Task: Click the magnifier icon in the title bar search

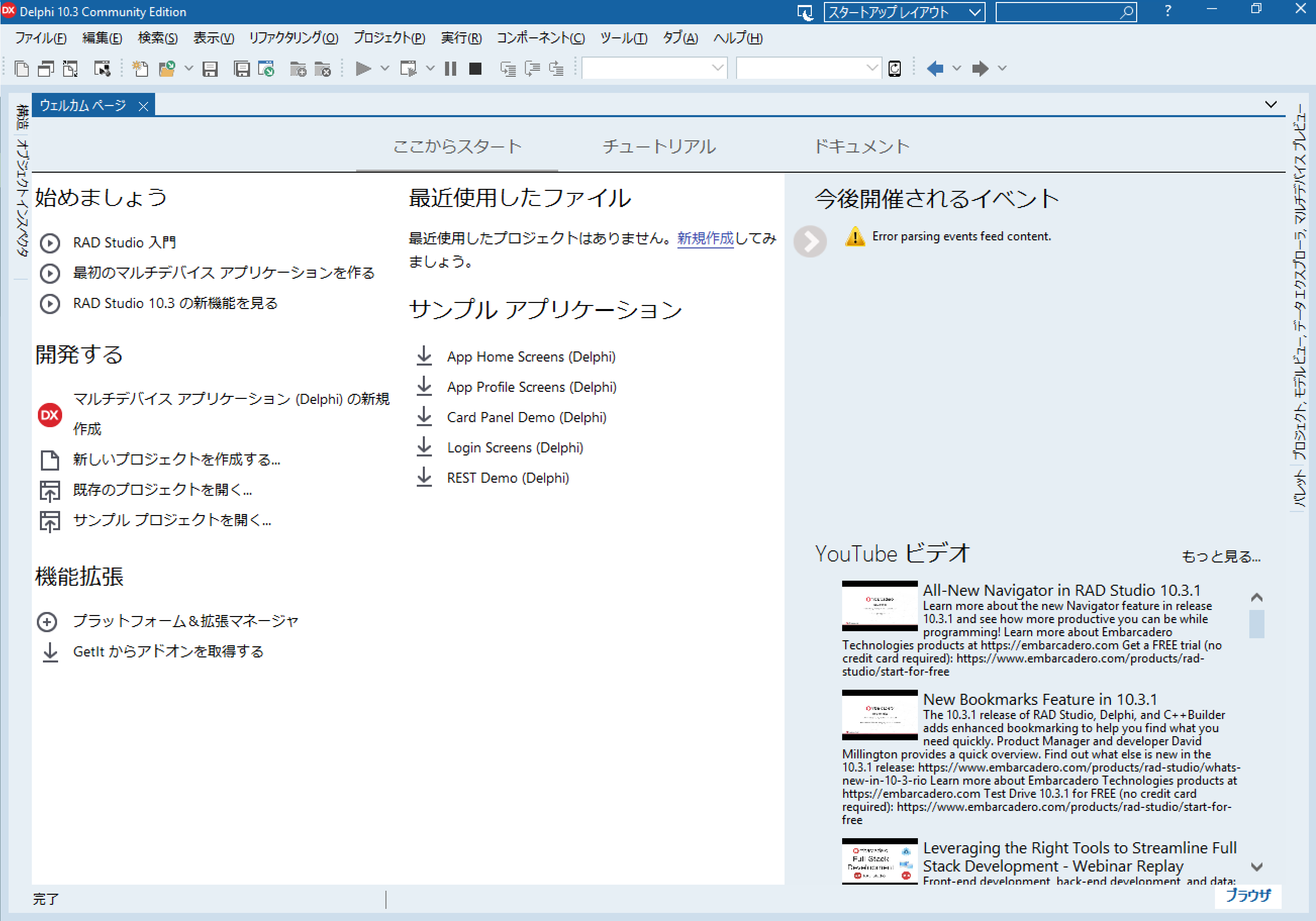Action: [x=1126, y=12]
